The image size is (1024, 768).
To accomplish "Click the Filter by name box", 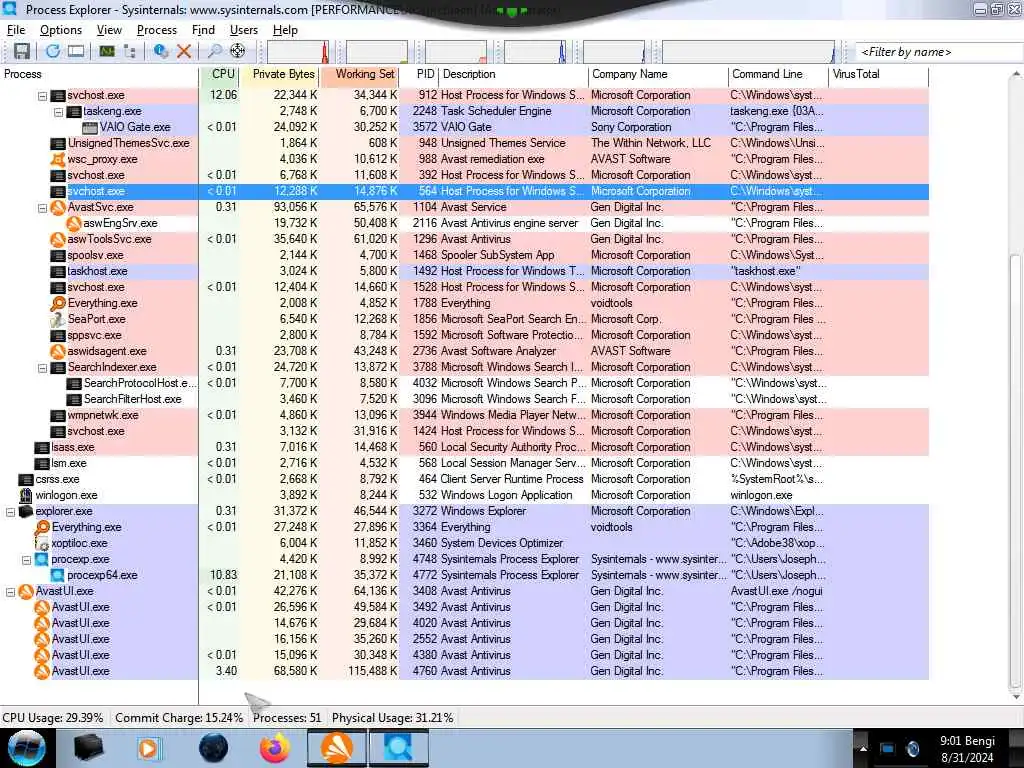I will (x=938, y=52).
